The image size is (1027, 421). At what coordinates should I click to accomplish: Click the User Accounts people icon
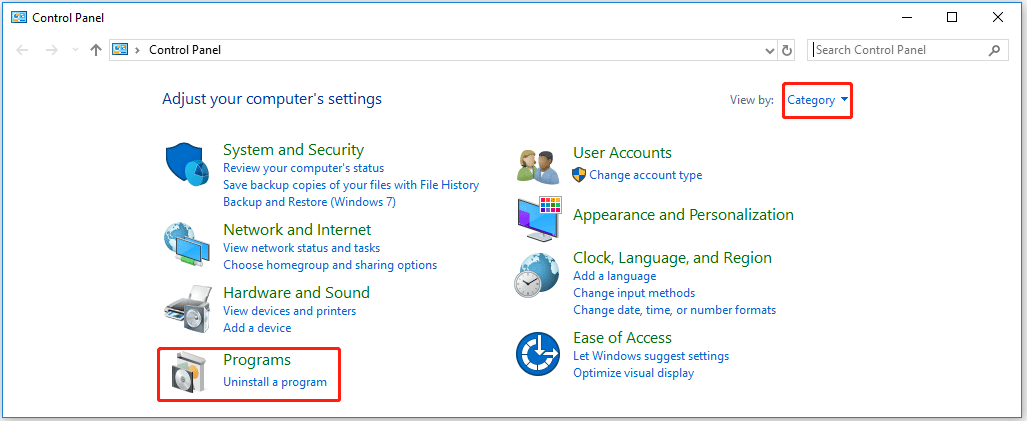click(538, 166)
